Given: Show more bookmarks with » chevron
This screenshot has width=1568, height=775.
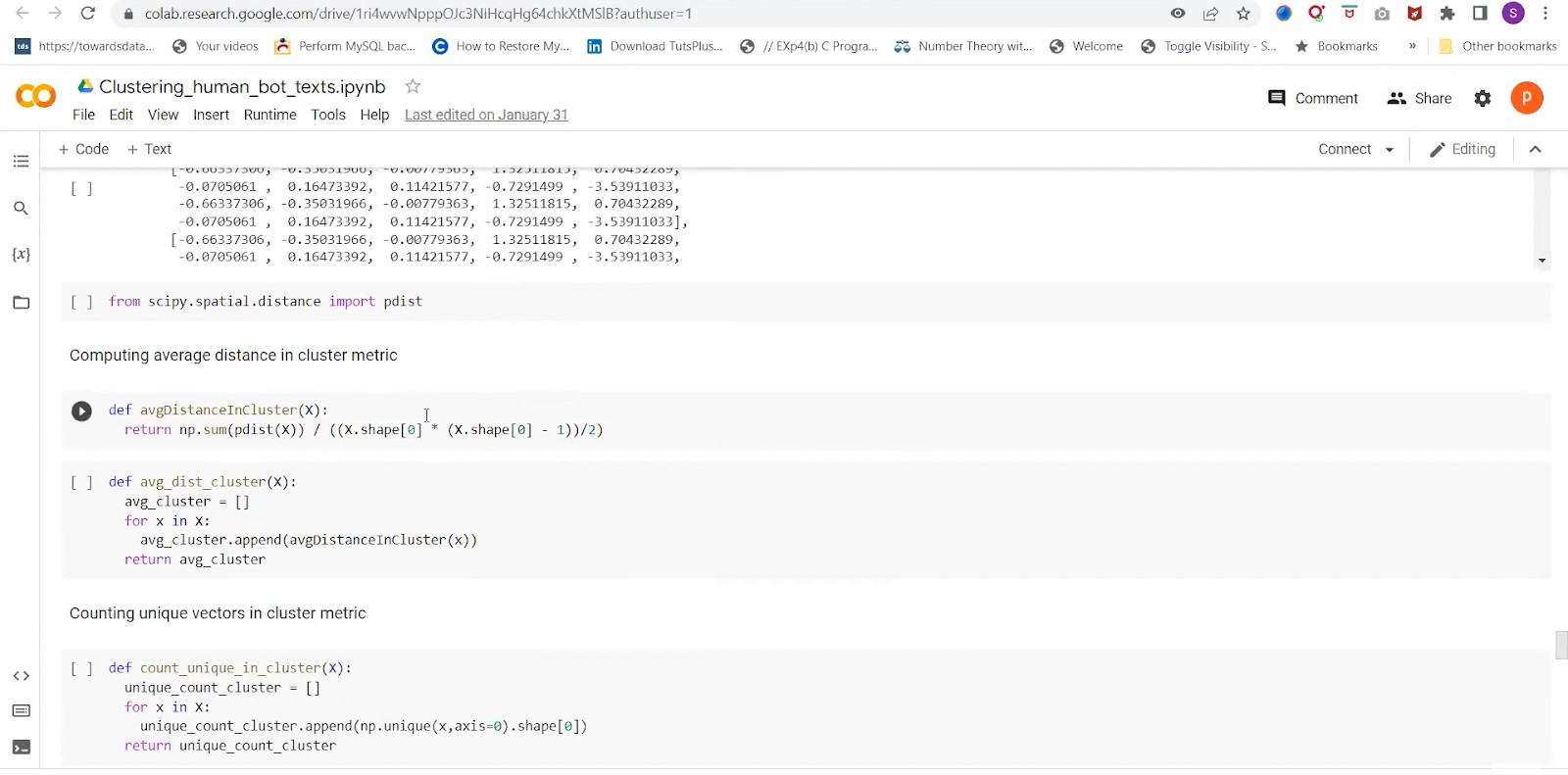Looking at the screenshot, I should 1412,46.
